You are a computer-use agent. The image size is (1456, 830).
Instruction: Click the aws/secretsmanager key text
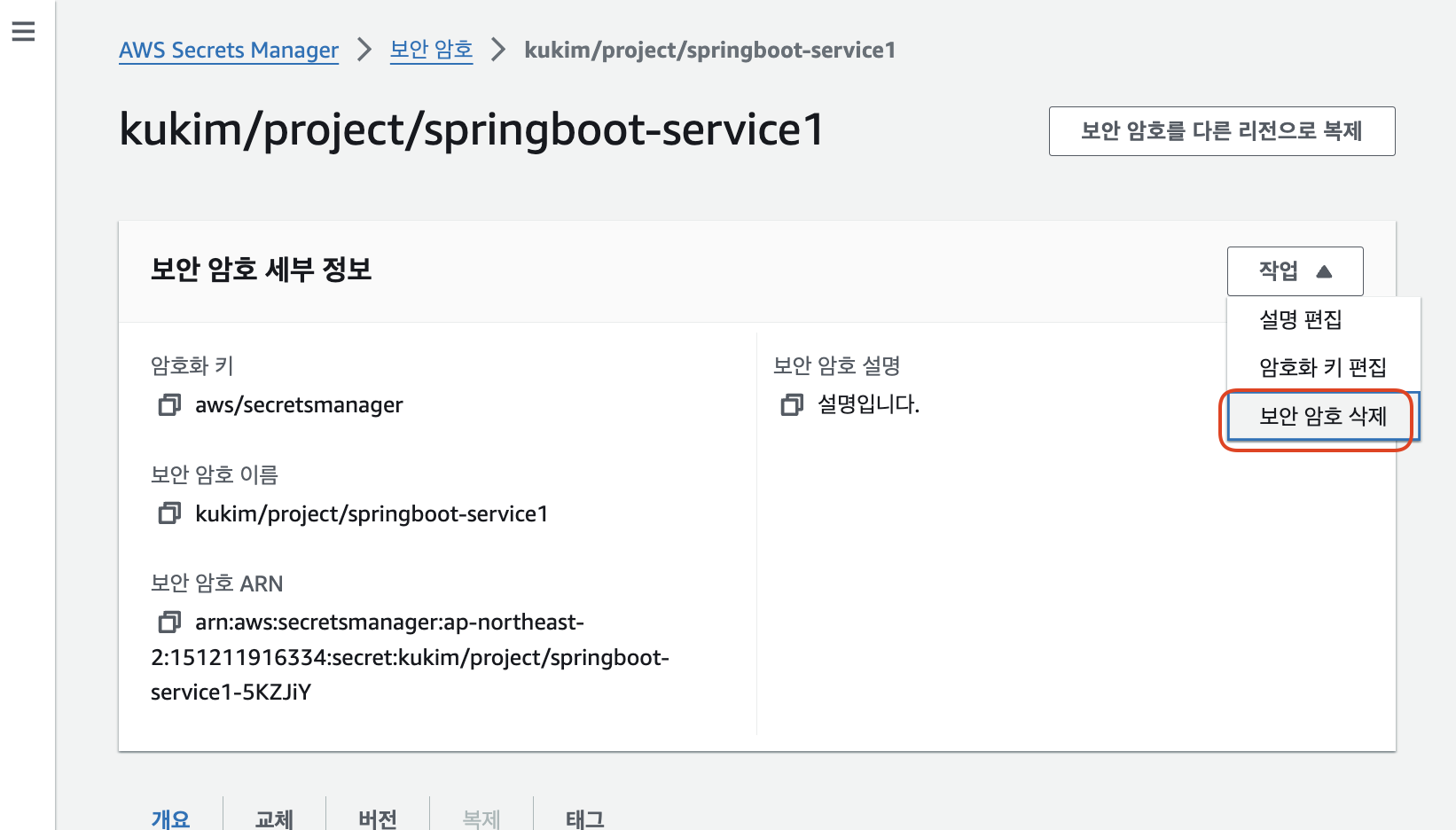tap(299, 405)
